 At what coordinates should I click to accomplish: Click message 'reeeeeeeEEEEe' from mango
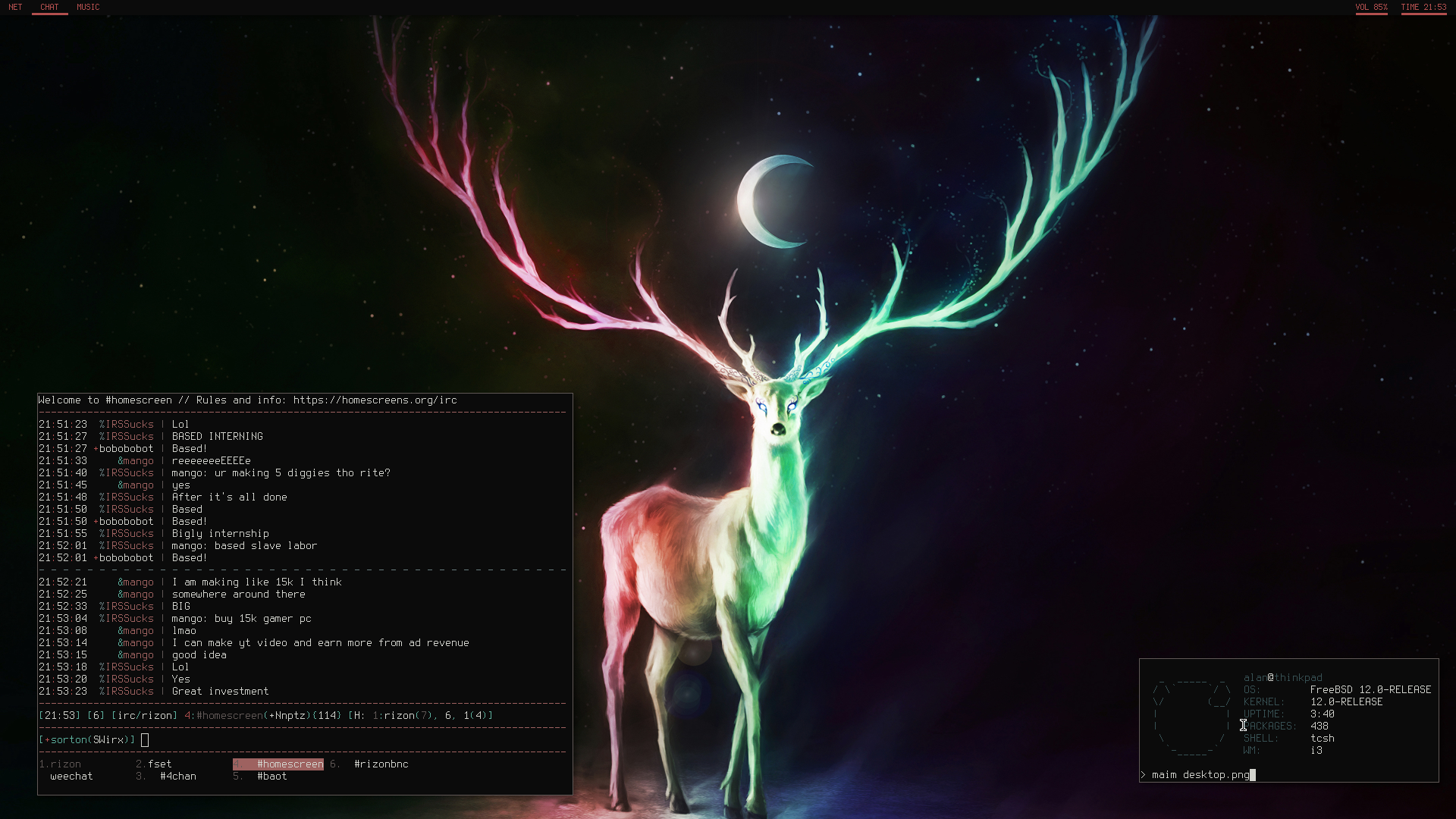(x=211, y=460)
